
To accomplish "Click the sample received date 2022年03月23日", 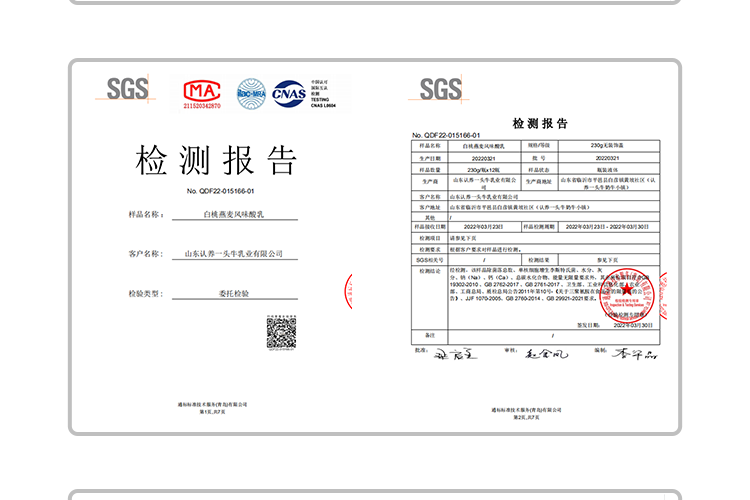I will [484, 227].
